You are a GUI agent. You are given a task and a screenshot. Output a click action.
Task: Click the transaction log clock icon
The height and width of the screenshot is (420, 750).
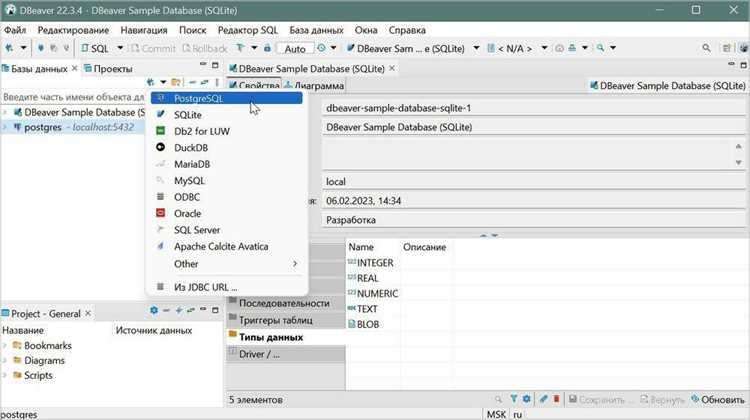[x=321, y=48]
